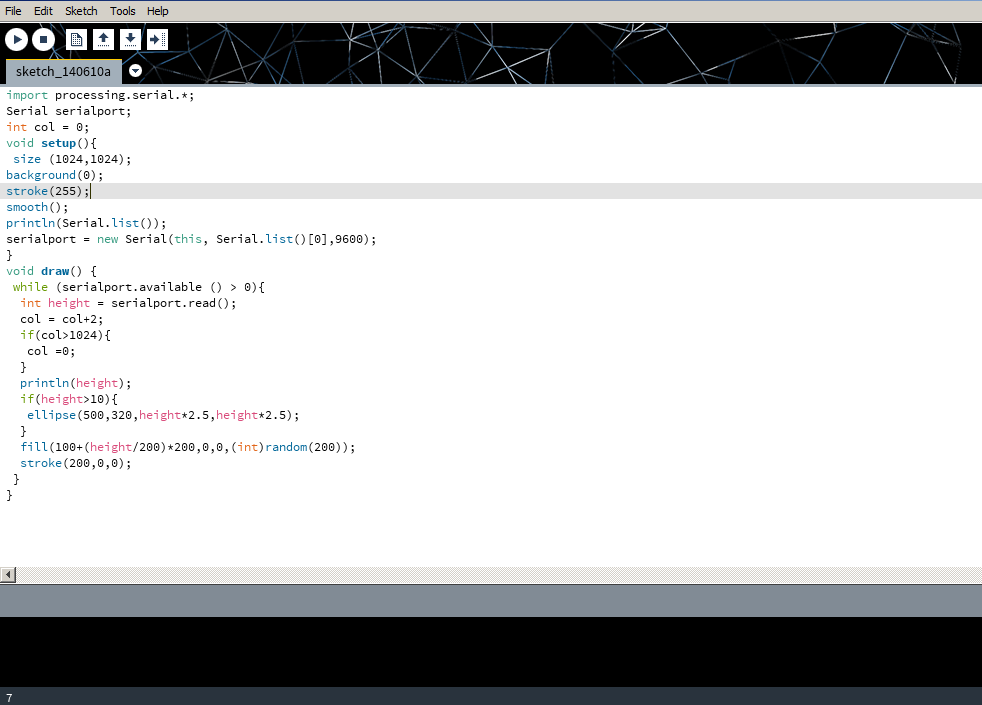Open the Tools menu

click(123, 11)
